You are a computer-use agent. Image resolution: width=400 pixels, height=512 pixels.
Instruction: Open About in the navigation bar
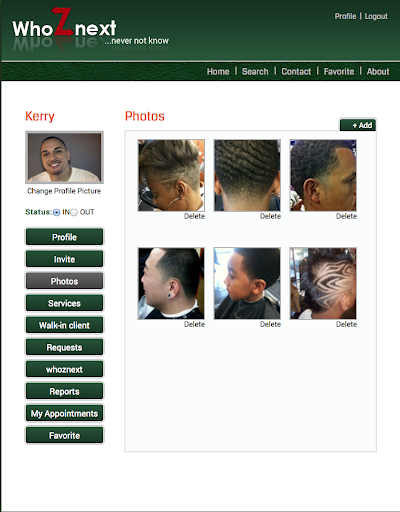click(378, 71)
